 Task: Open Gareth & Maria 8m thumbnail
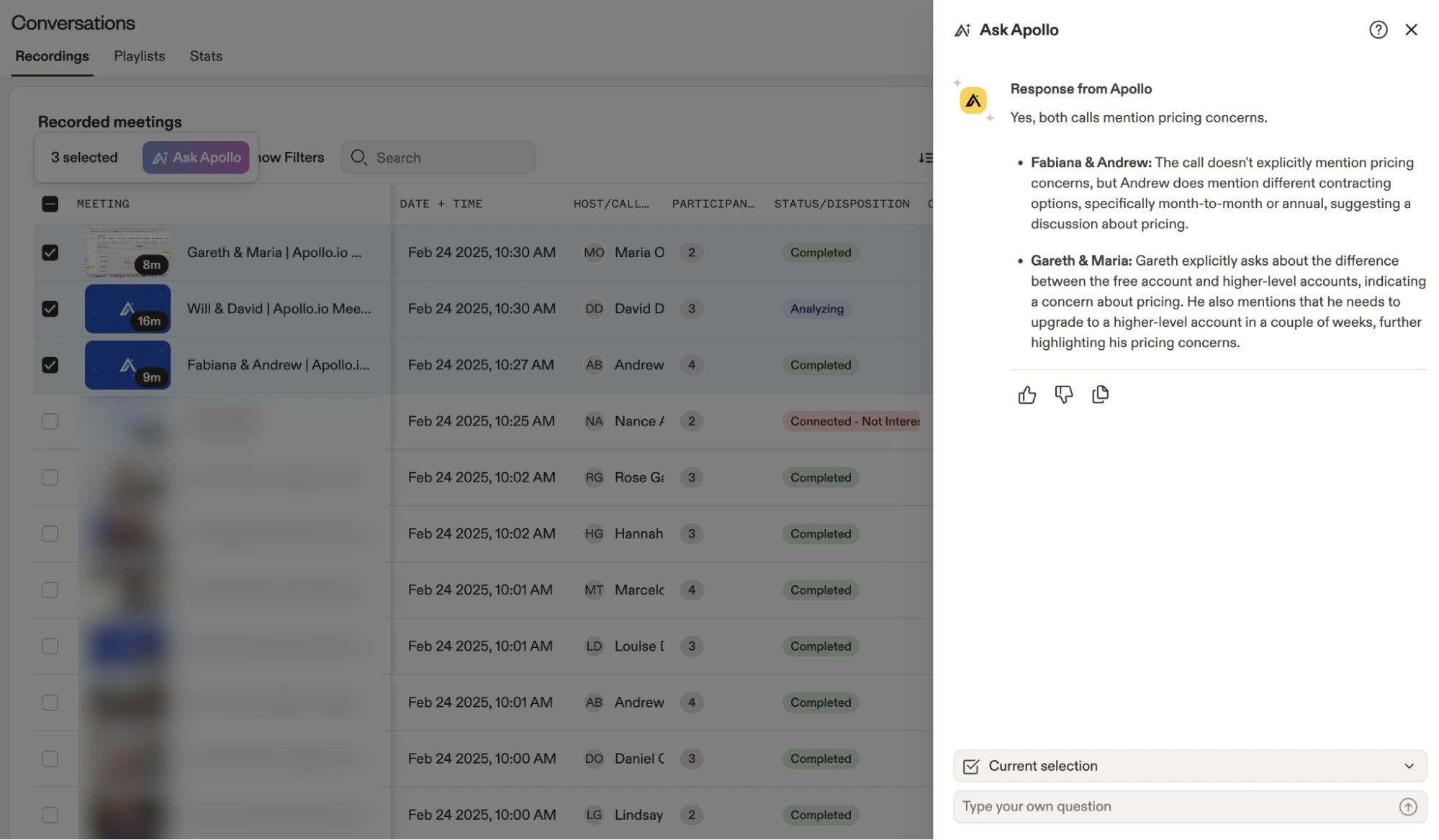click(127, 253)
